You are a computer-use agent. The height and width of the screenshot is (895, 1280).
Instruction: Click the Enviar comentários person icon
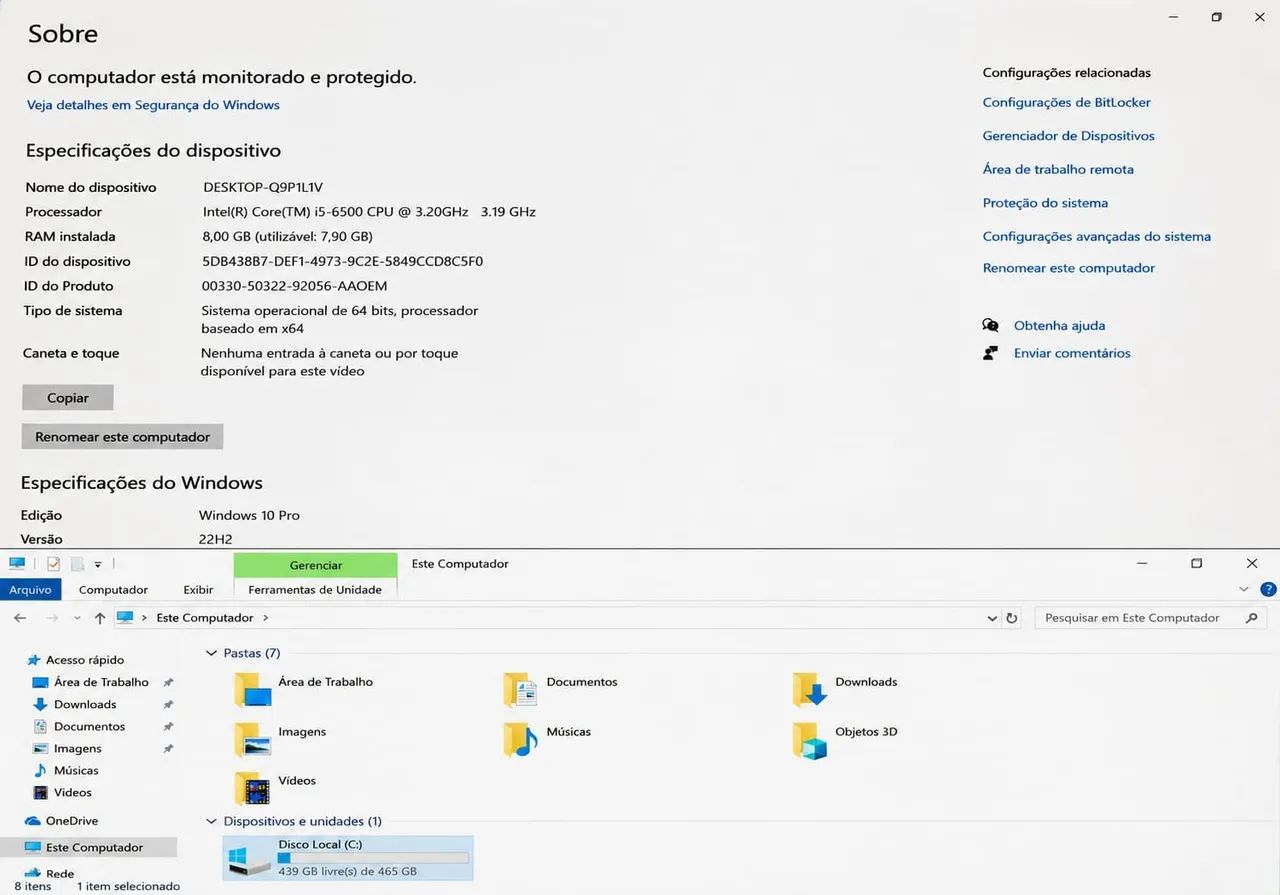click(x=990, y=353)
